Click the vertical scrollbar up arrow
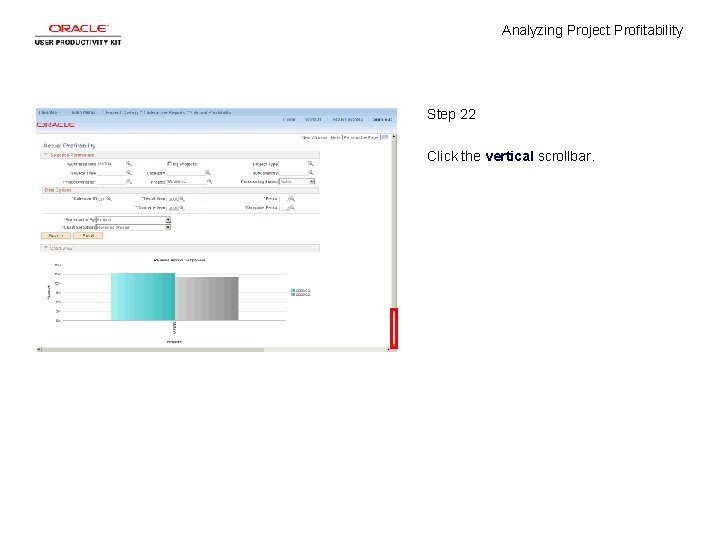 click(394, 137)
